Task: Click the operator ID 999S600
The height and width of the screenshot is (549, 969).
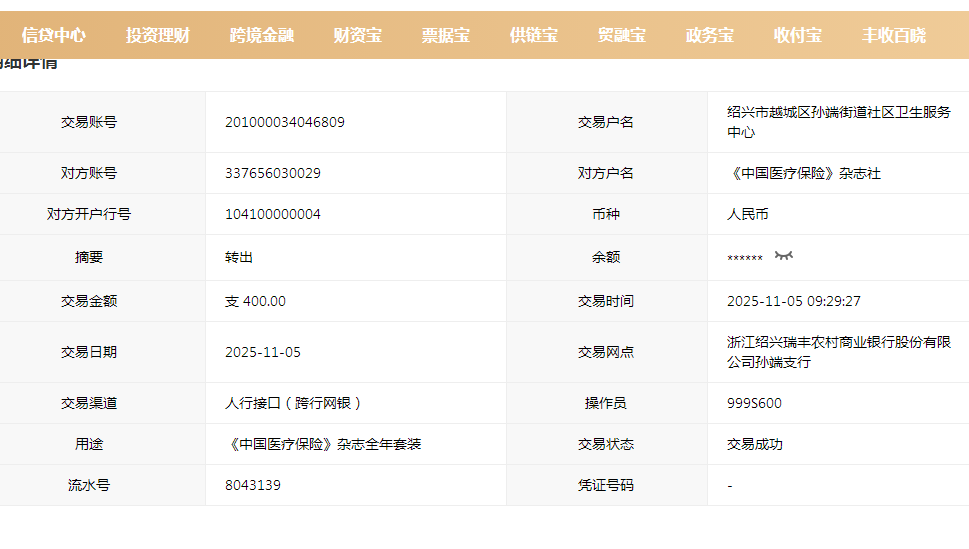Action: click(754, 403)
